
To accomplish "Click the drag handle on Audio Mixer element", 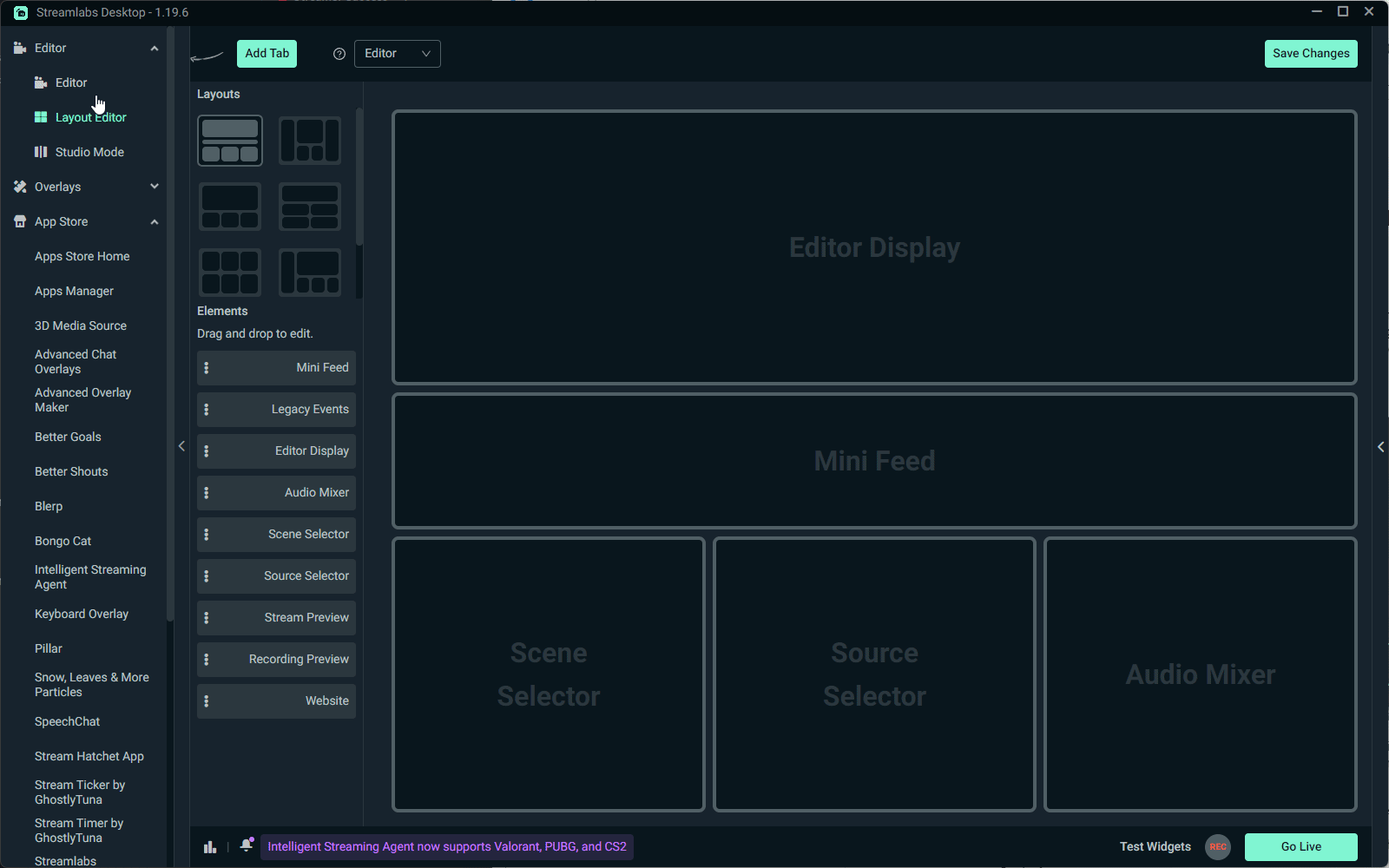I will coord(207,493).
